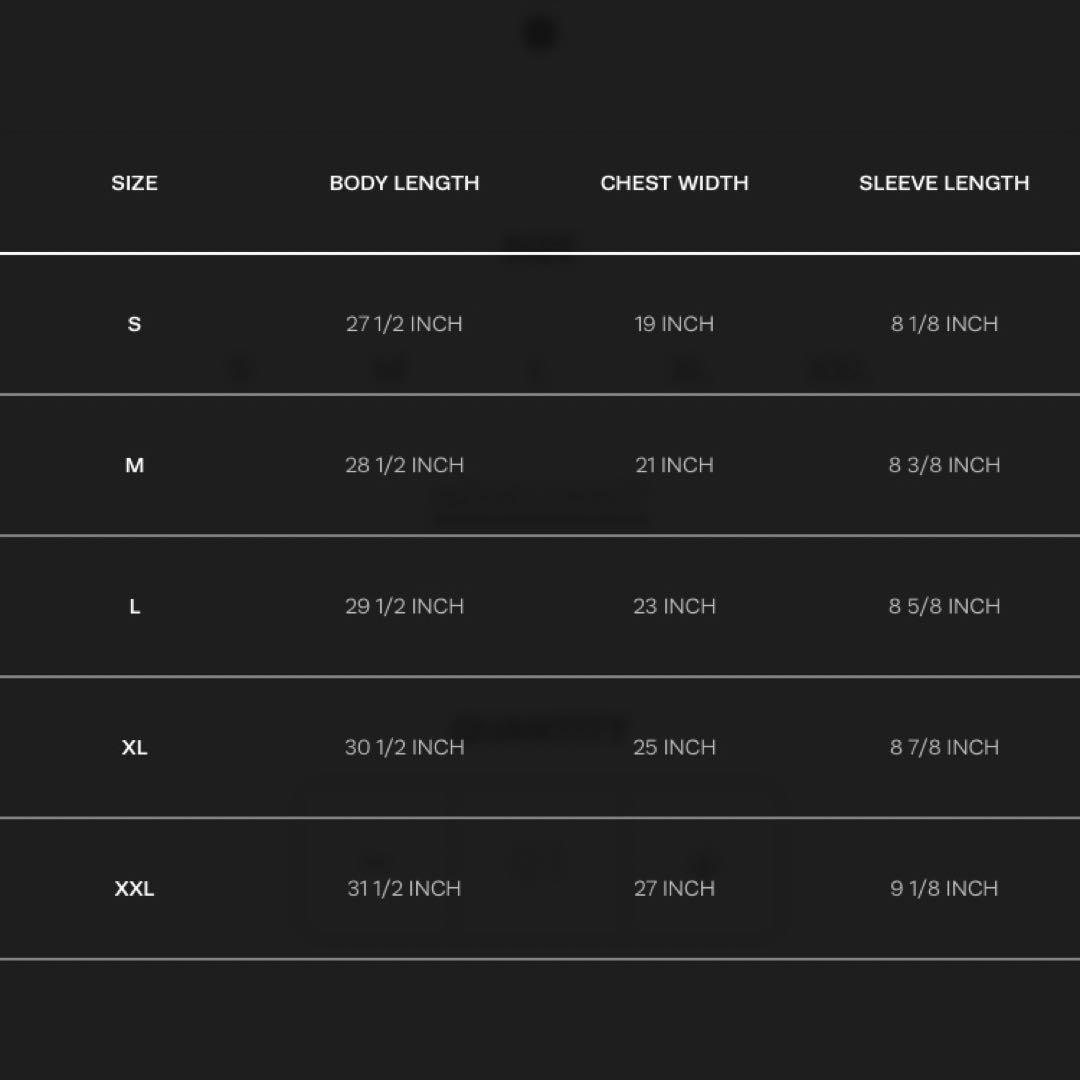
Task: Click the 29 1/2 INCH body length cell
Action: (x=404, y=606)
